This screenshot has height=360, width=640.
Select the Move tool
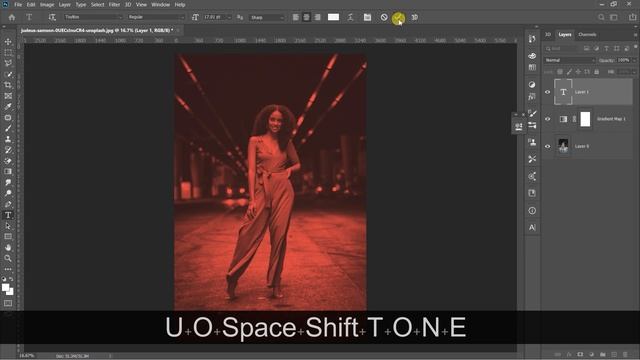[x=8, y=42]
